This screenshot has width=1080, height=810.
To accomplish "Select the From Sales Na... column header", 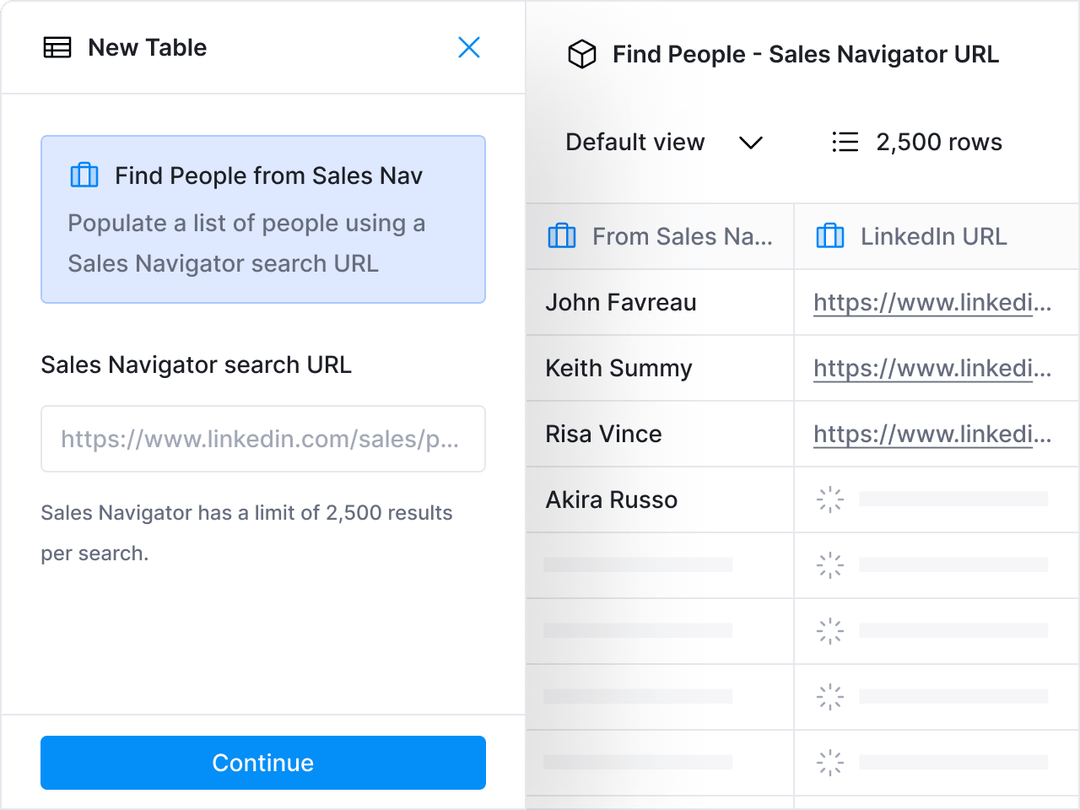I will point(660,236).
